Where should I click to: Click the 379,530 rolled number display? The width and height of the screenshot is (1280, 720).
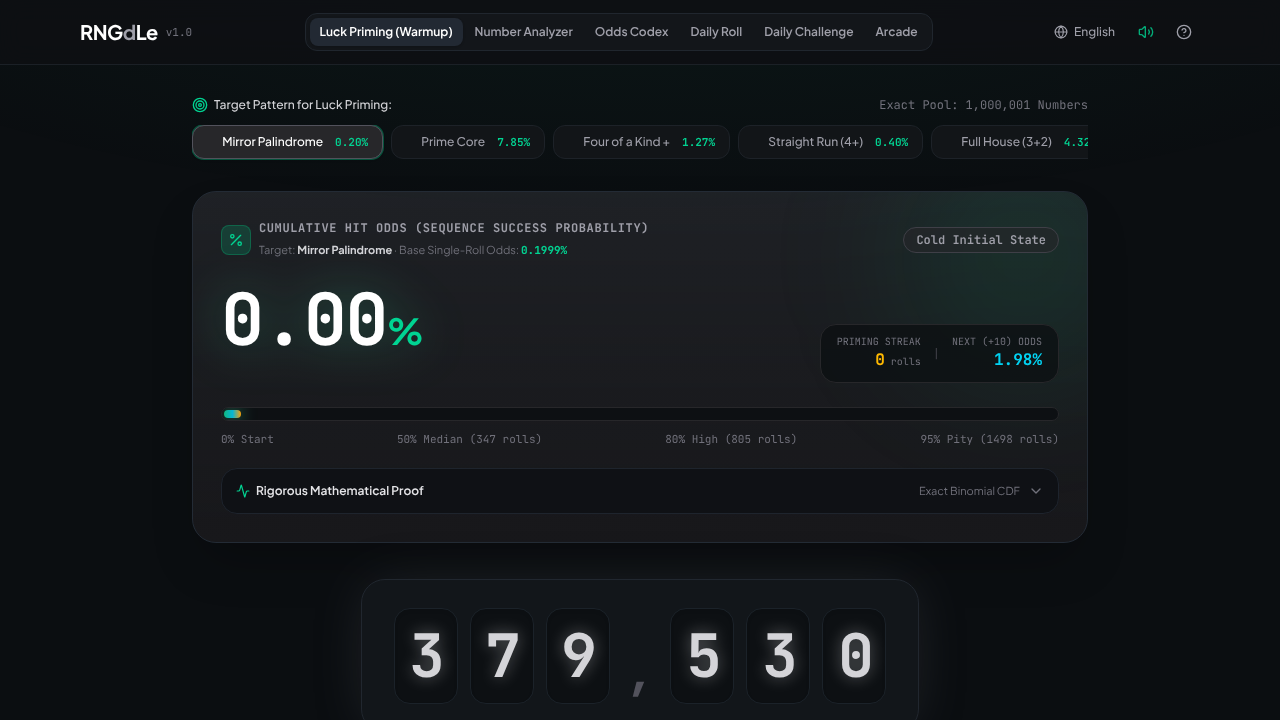(x=640, y=656)
